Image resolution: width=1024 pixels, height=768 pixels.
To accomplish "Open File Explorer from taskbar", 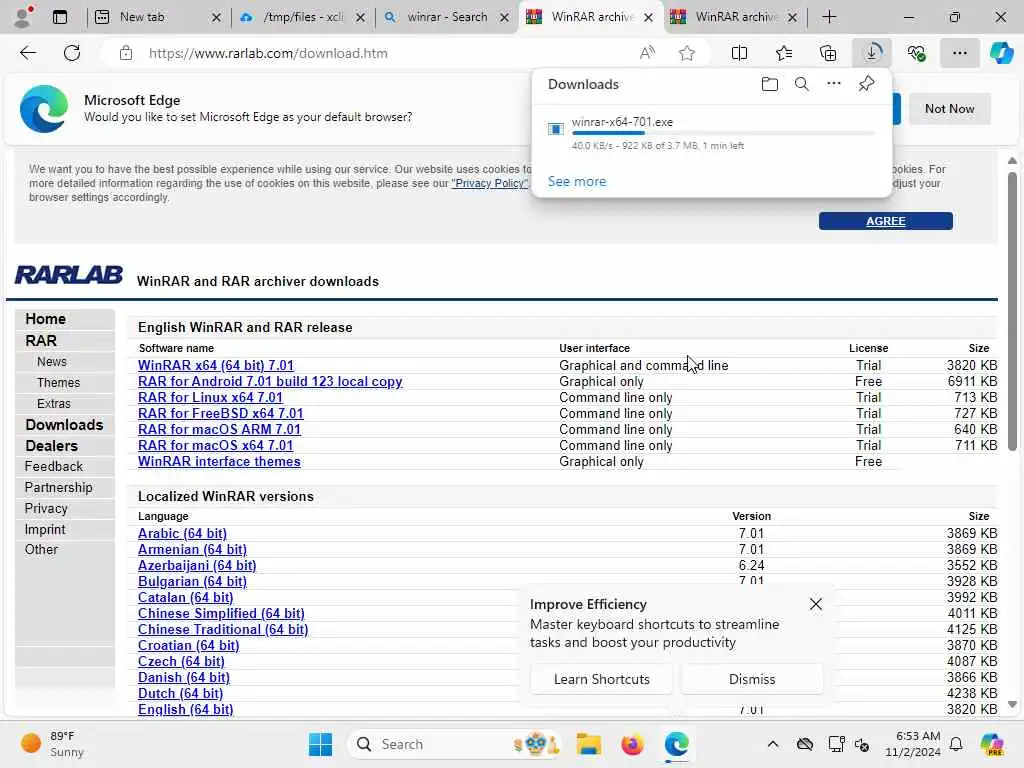I will pyautogui.click(x=588, y=744).
